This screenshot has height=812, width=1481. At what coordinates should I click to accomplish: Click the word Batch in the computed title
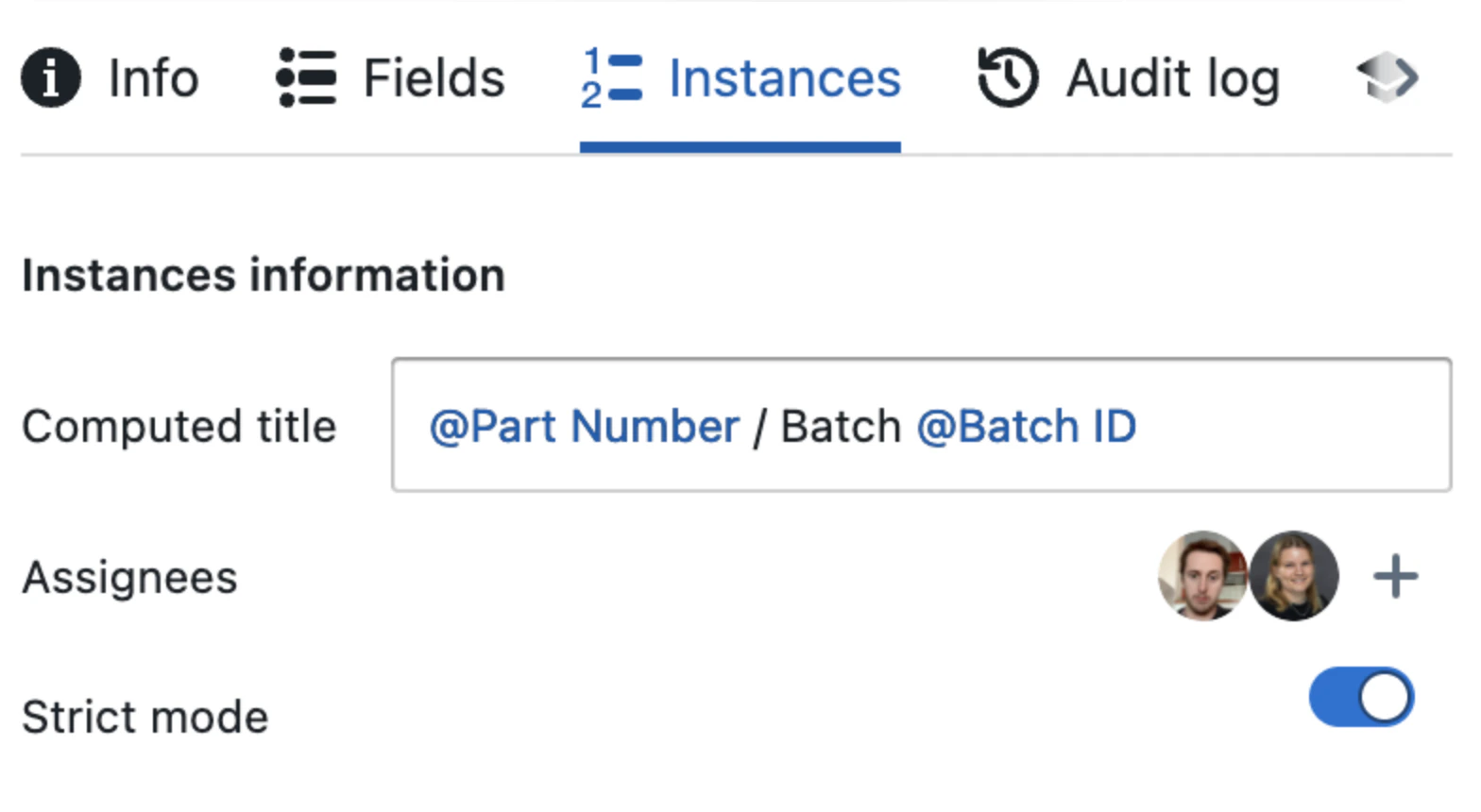point(841,427)
